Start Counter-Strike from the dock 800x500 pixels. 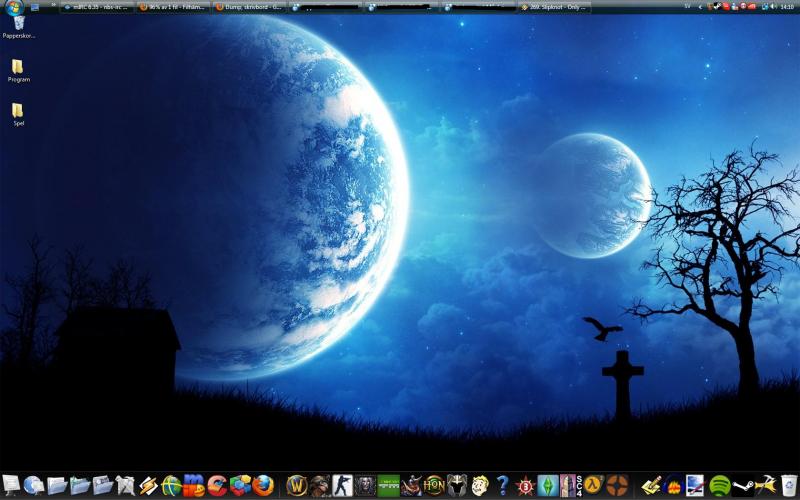point(342,486)
